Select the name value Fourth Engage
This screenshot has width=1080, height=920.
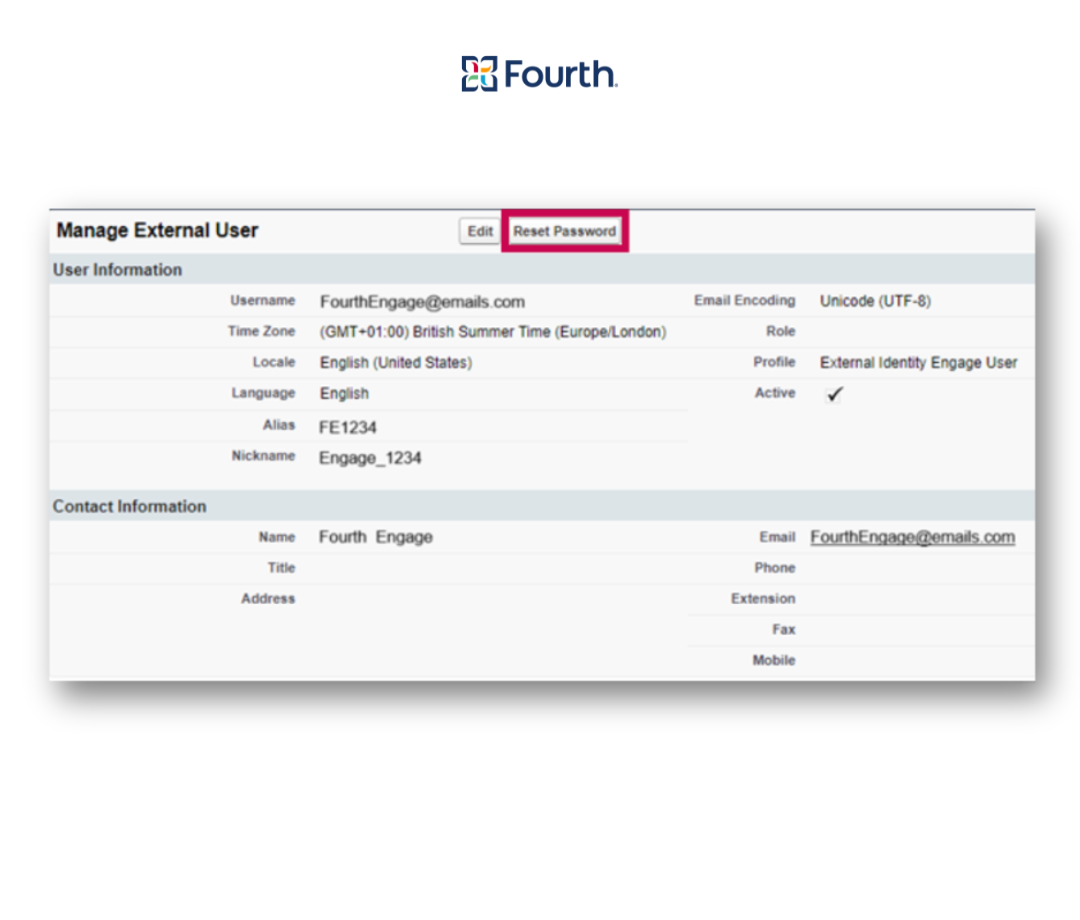click(x=375, y=537)
